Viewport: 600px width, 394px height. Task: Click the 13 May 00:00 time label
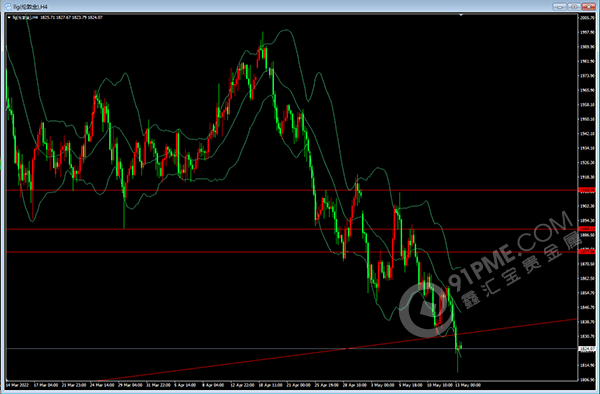point(468,385)
